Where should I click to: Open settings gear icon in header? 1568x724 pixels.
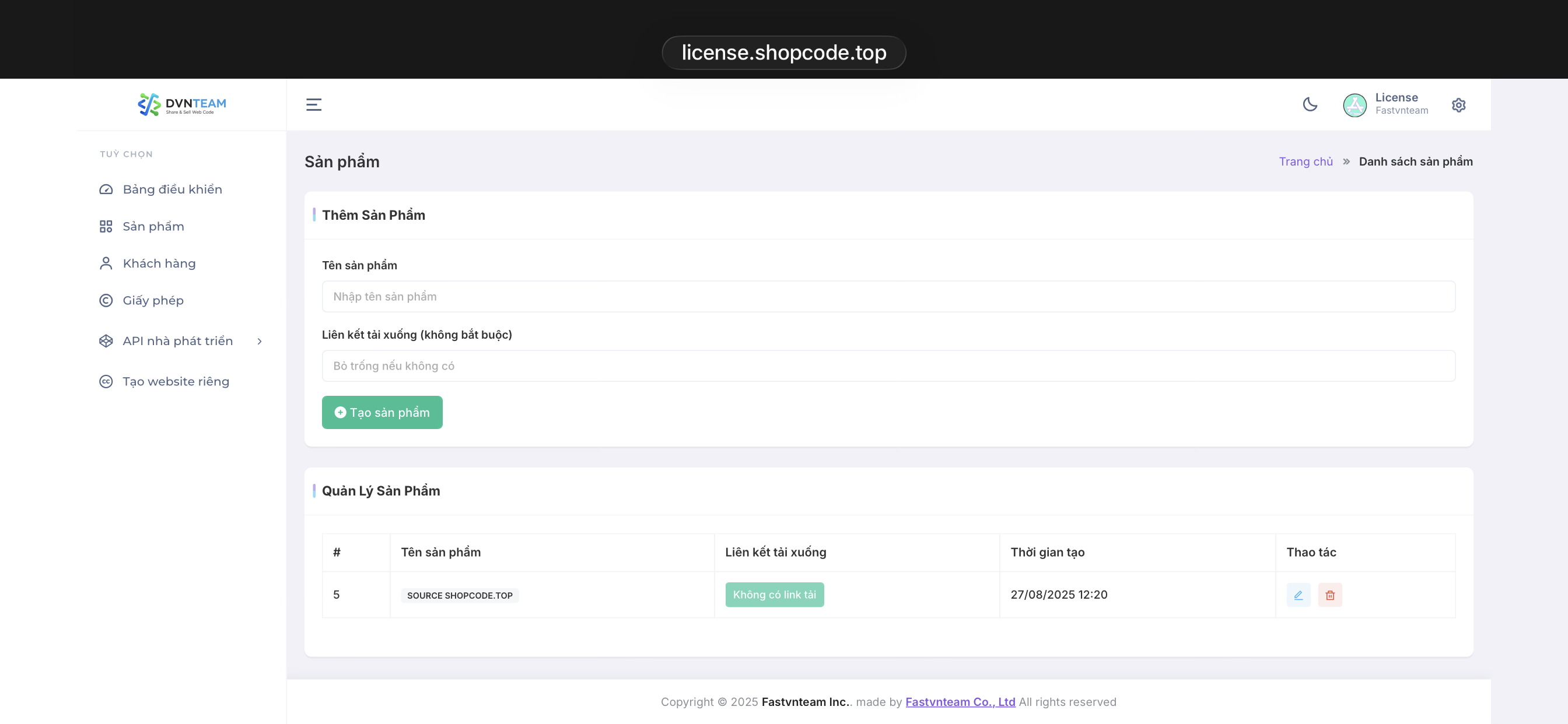[x=1458, y=106]
